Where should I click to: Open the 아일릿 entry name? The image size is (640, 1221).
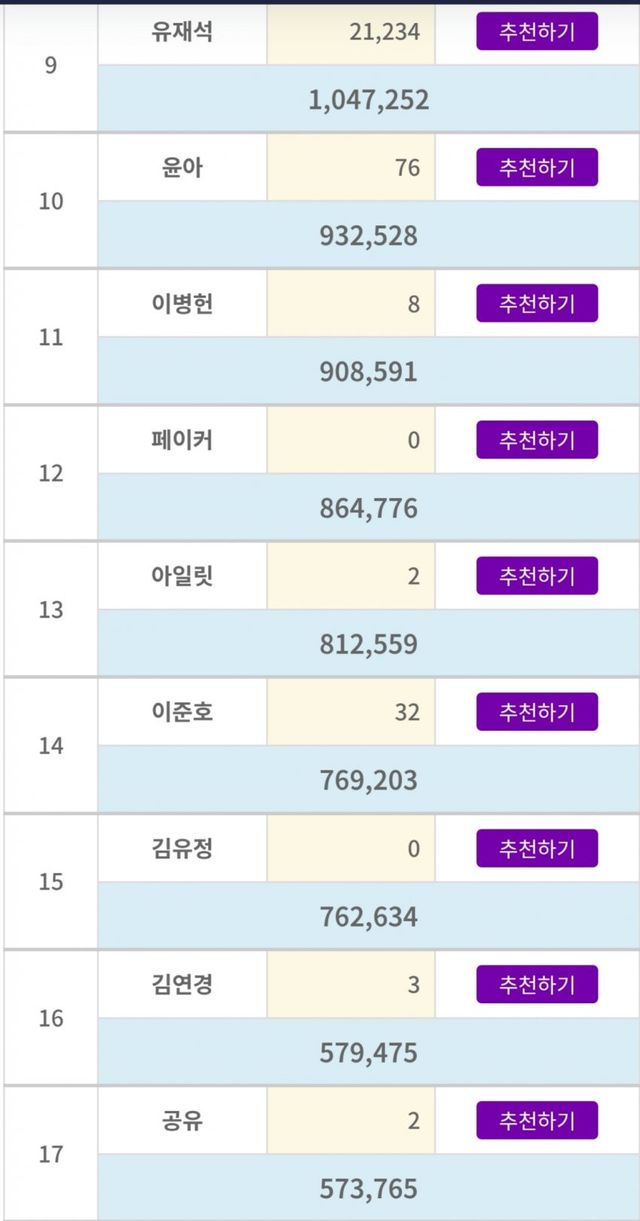point(181,576)
